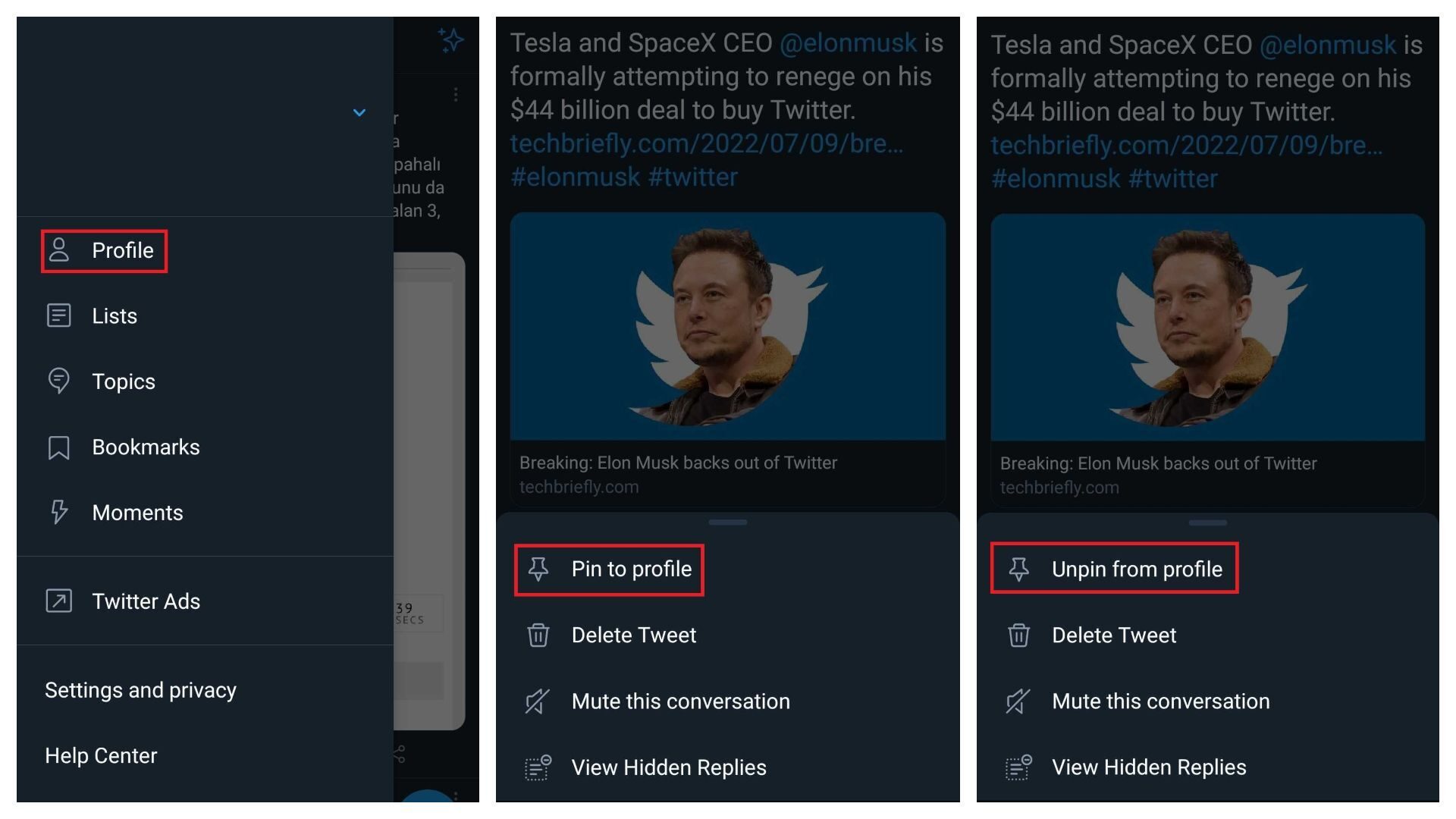Open the Elon Musk article thumbnail in right panel

[1207, 327]
